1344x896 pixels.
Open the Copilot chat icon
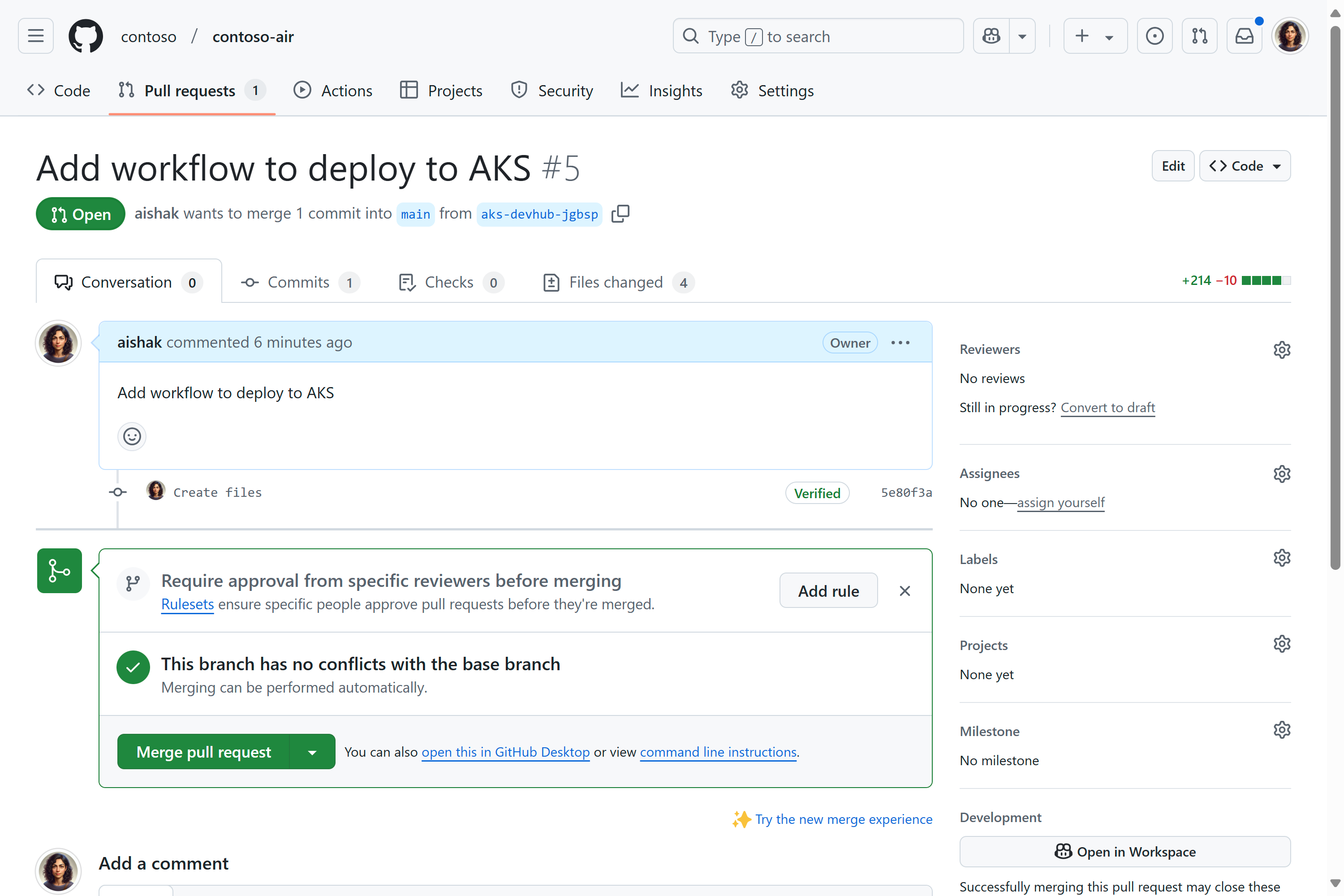pos(991,36)
